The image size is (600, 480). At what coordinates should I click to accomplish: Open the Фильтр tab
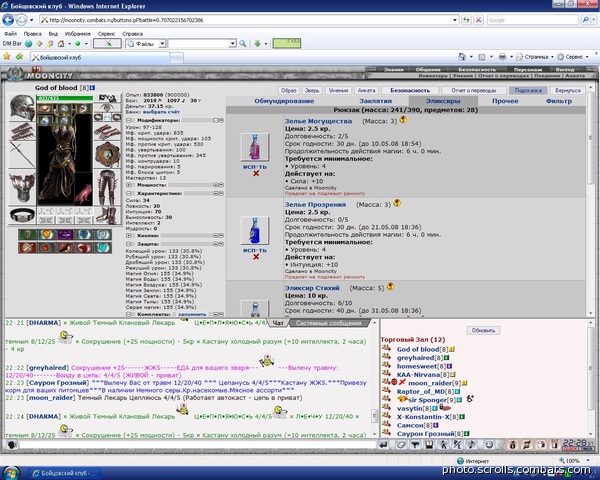coord(559,101)
